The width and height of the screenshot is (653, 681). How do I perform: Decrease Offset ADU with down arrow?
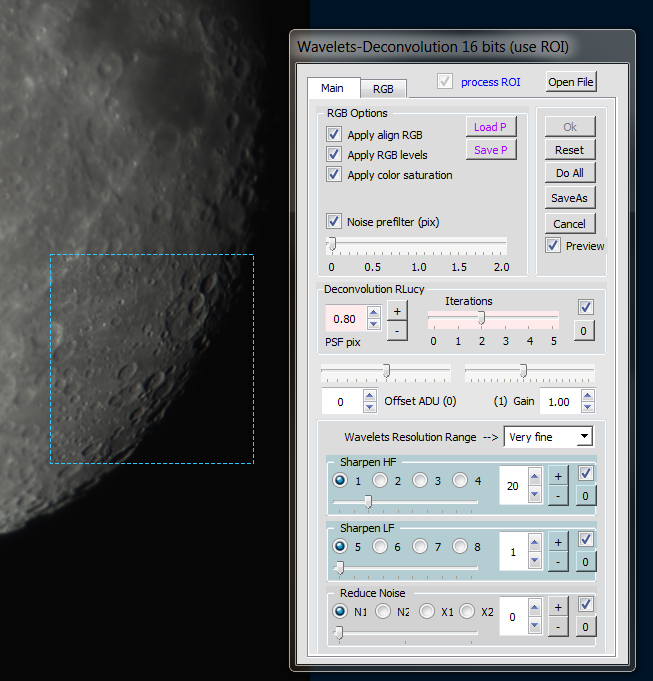coord(369,407)
